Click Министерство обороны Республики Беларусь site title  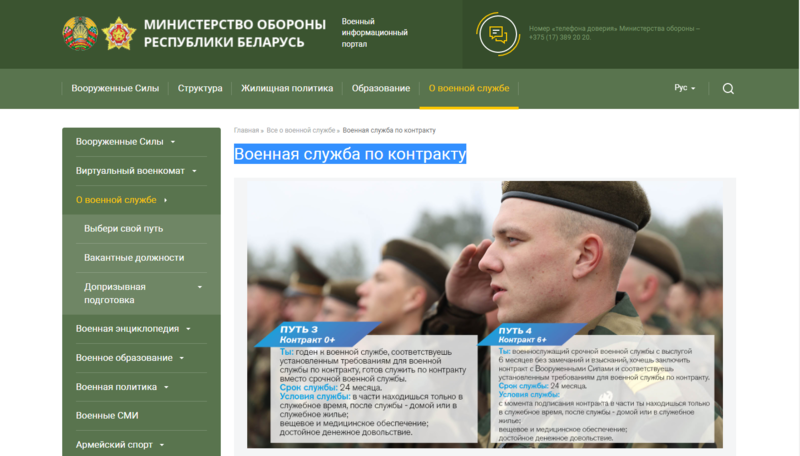[235, 33]
